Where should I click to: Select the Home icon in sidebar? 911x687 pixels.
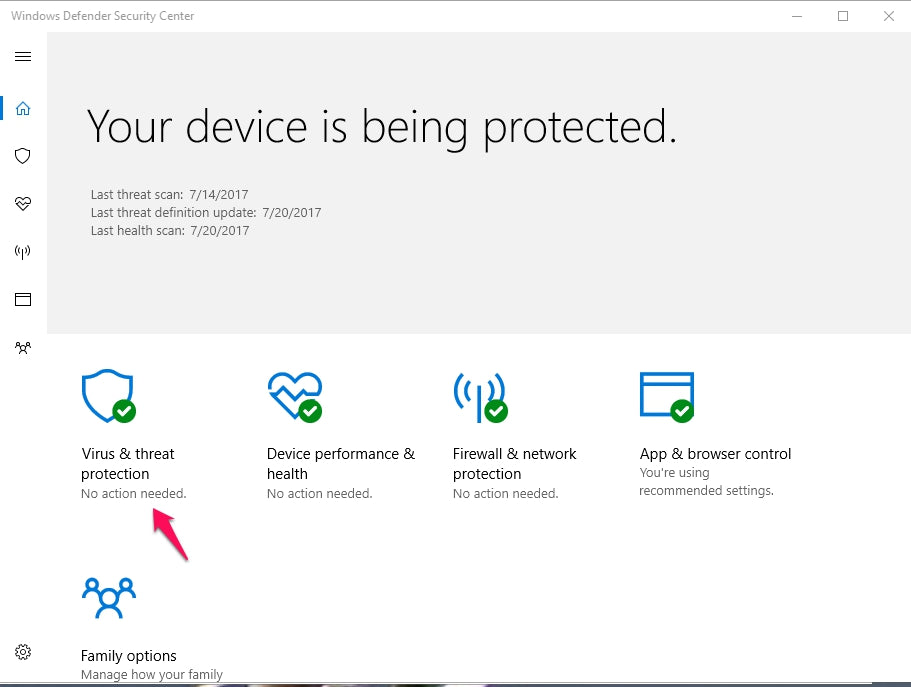pyautogui.click(x=23, y=108)
